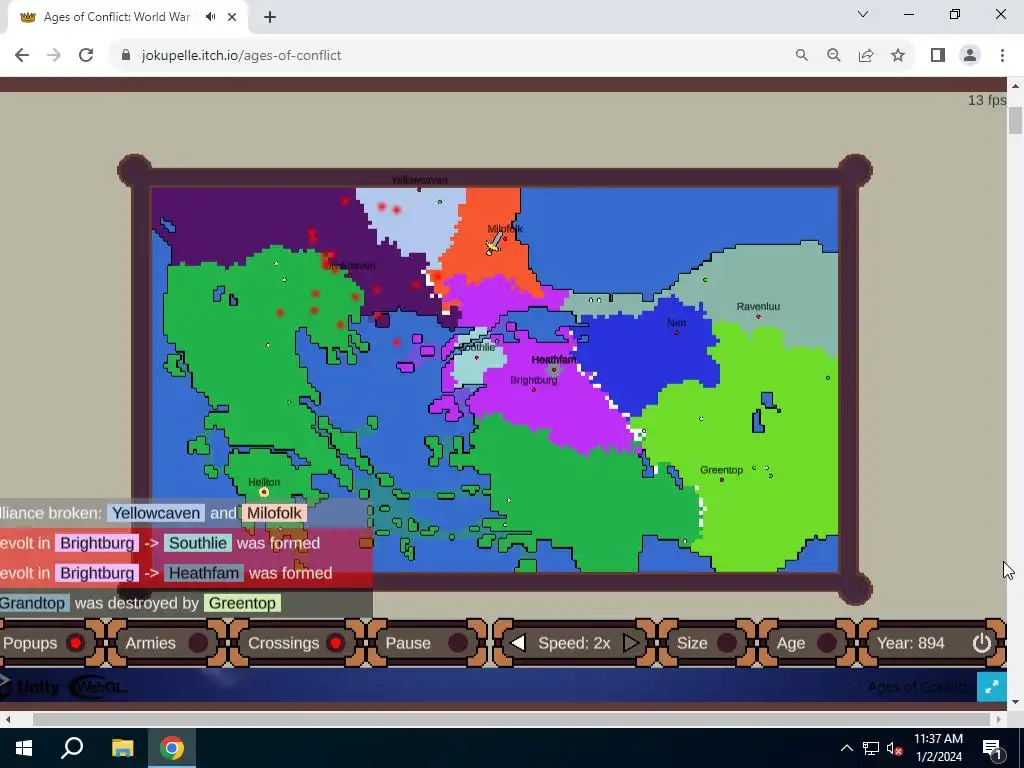Click Heathfam in revolt message

click(204, 573)
